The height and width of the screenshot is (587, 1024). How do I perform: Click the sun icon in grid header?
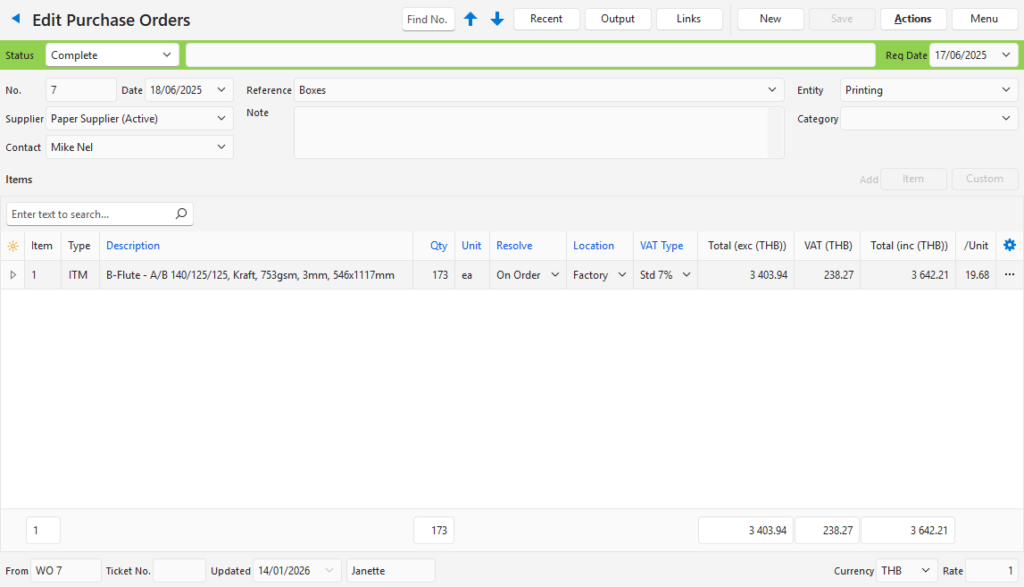point(13,246)
